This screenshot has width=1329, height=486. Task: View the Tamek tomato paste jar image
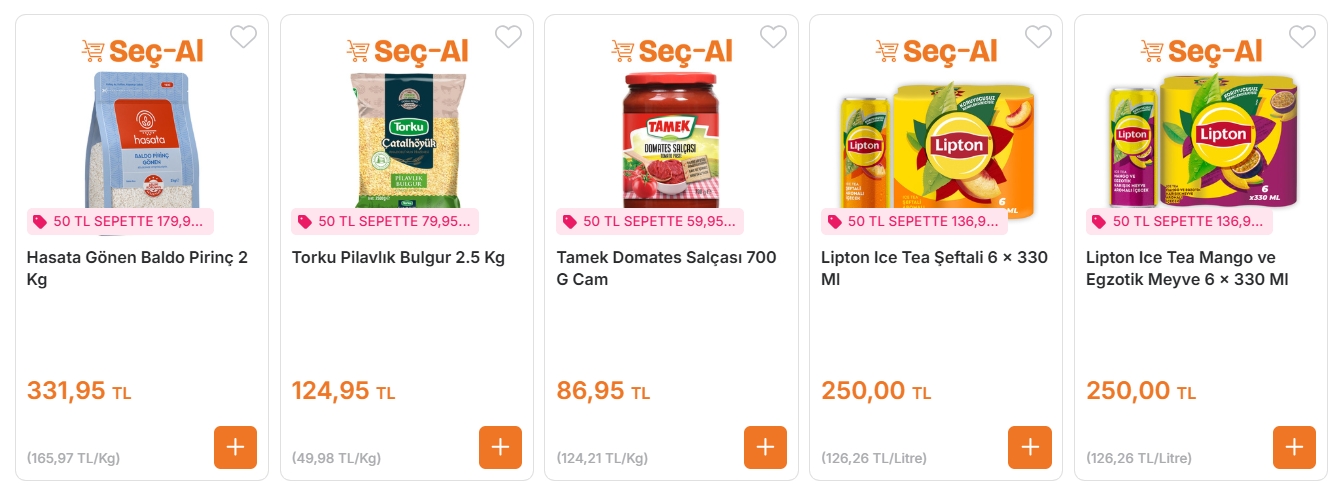(670, 140)
